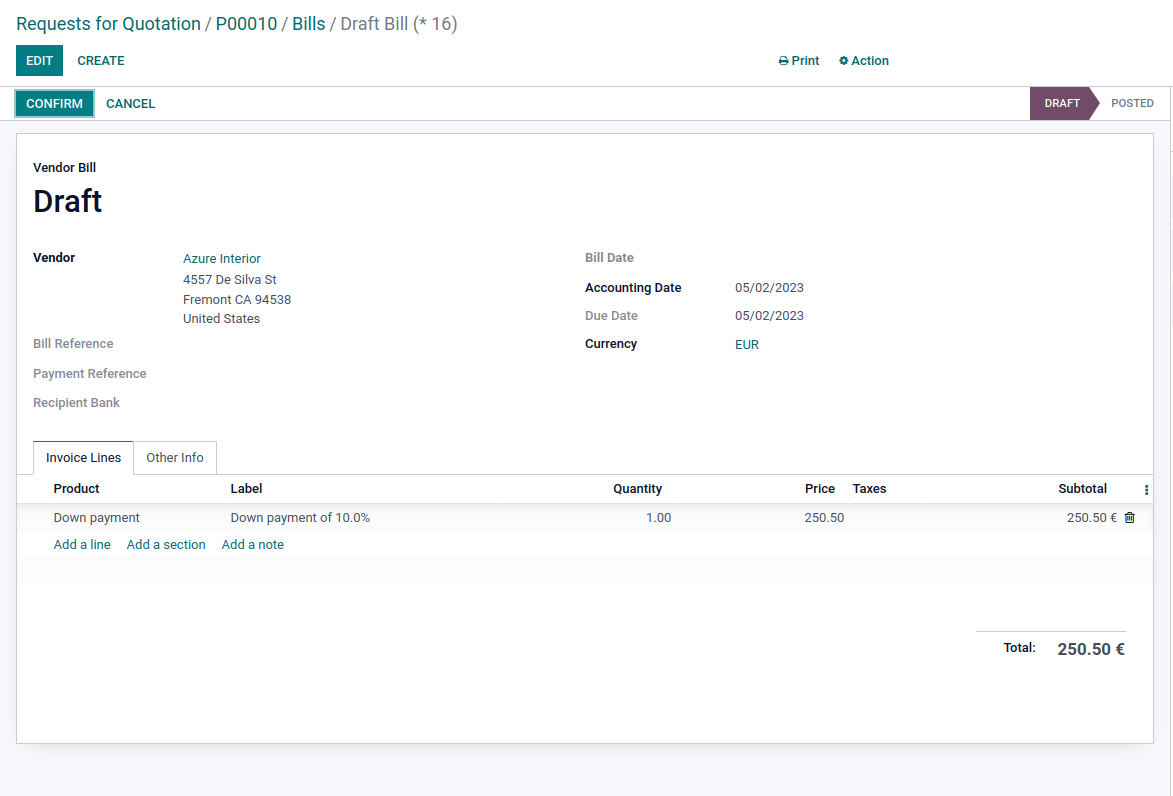Sort by the Subtotal column header

1082,489
